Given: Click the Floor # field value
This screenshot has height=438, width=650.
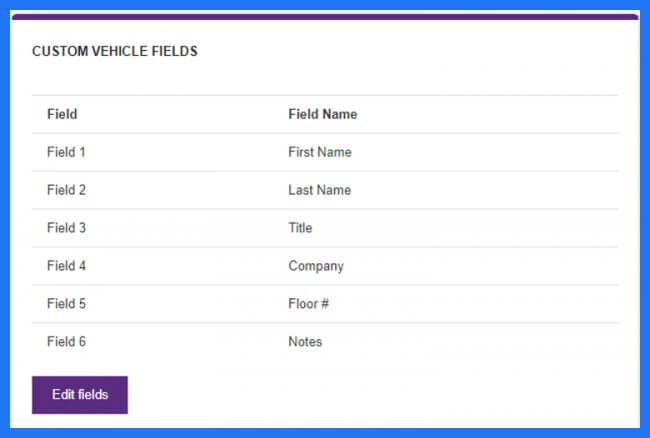Looking at the screenshot, I should point(308,303).
